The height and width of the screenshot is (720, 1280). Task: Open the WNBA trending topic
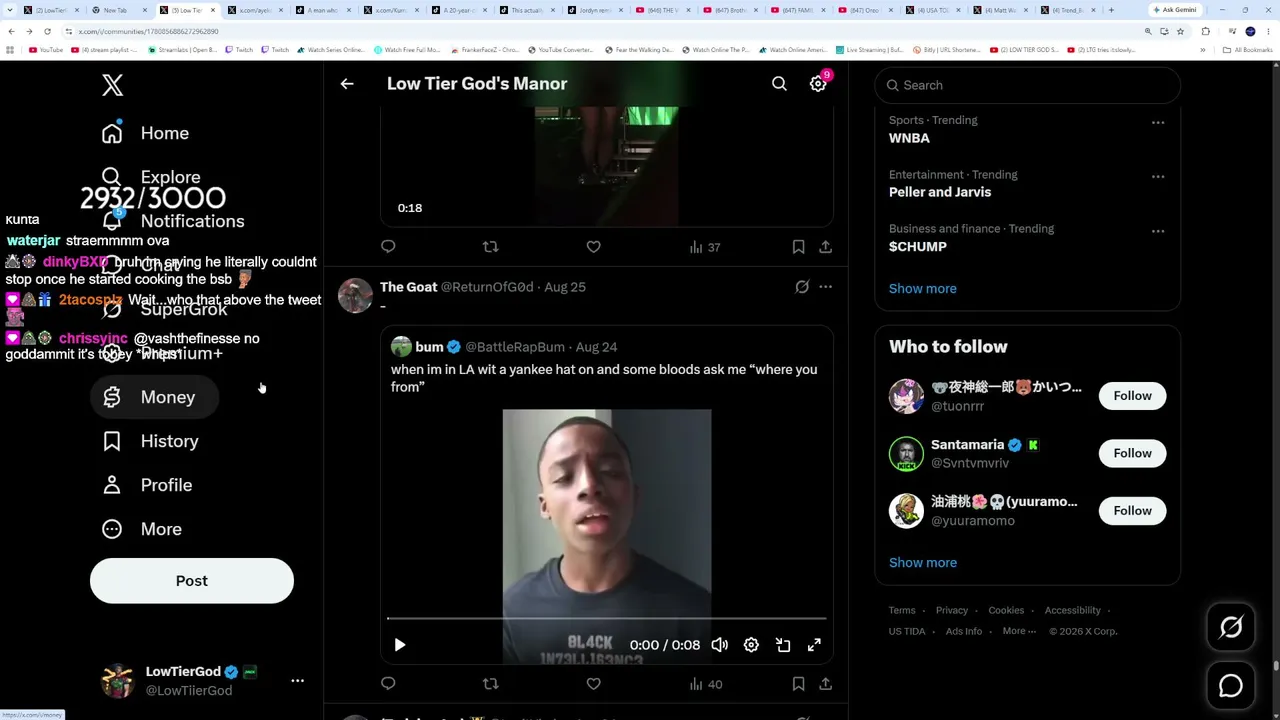coord(909,138)
